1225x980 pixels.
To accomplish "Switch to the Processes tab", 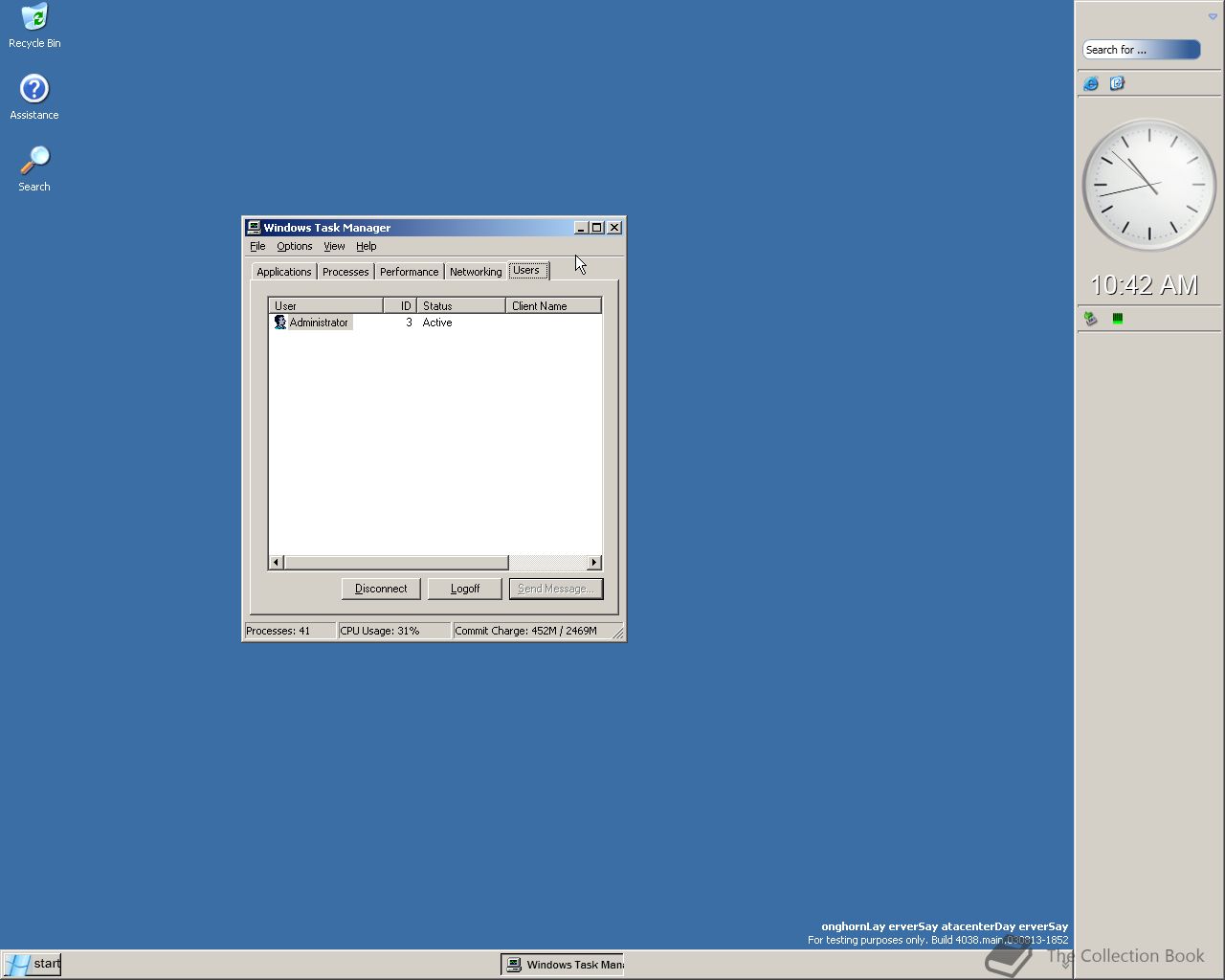I will [x=345, y=272].
